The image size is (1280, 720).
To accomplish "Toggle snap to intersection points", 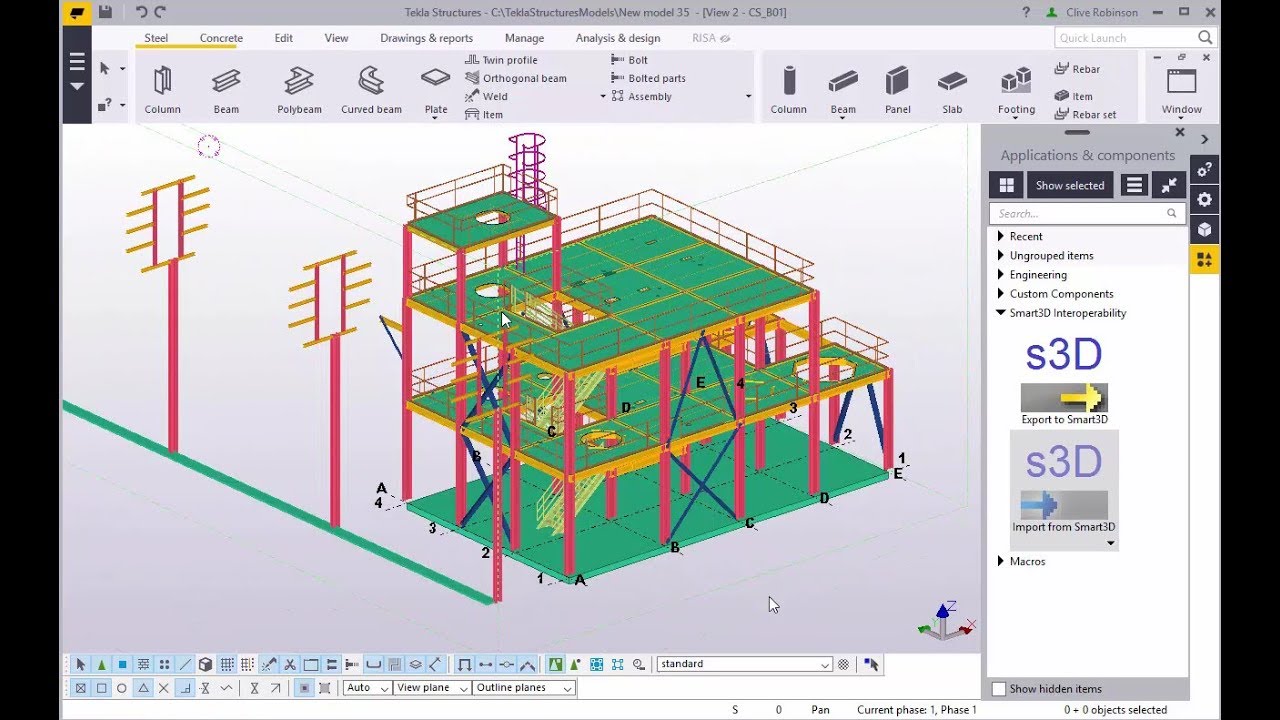I will point(164,688).
